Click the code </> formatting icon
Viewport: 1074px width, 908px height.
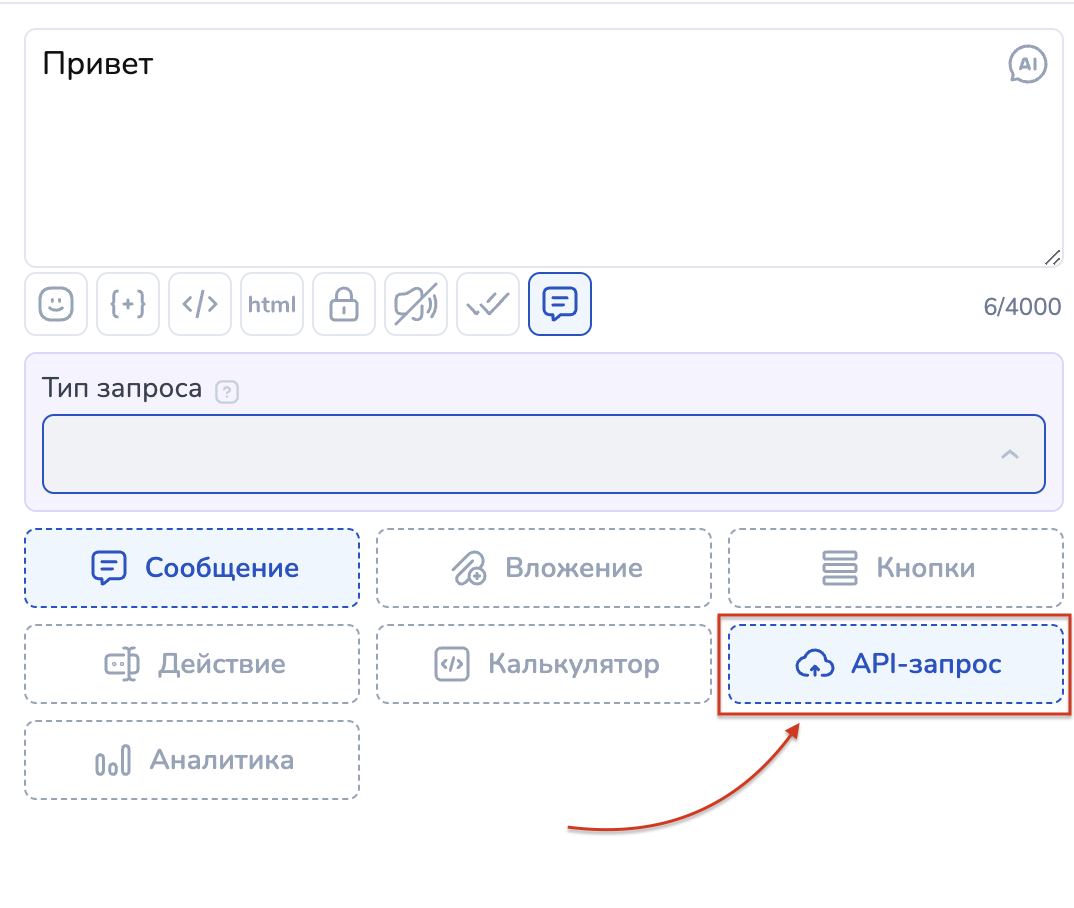coord(200,304)
